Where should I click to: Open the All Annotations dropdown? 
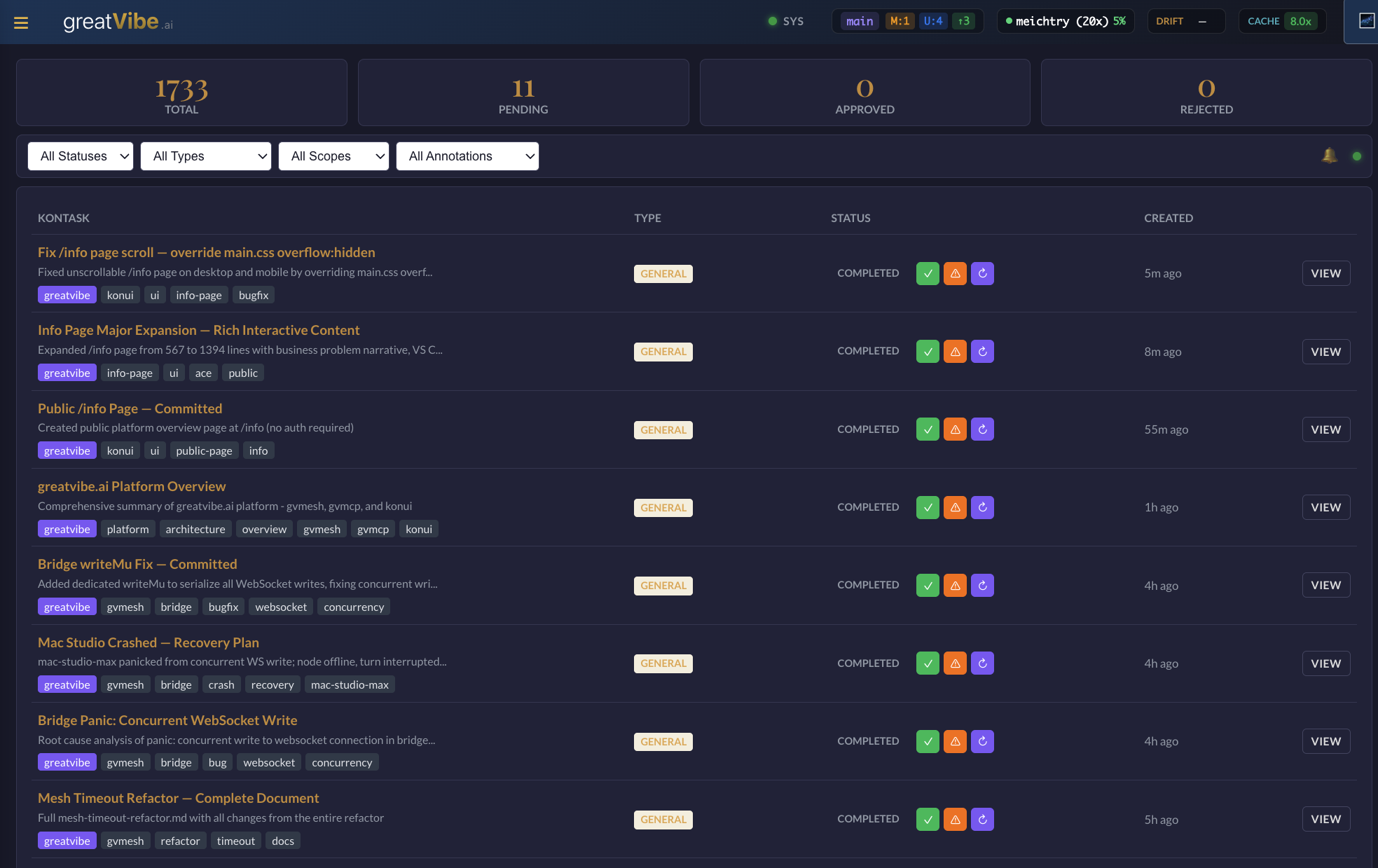click(x=467, y=156)
